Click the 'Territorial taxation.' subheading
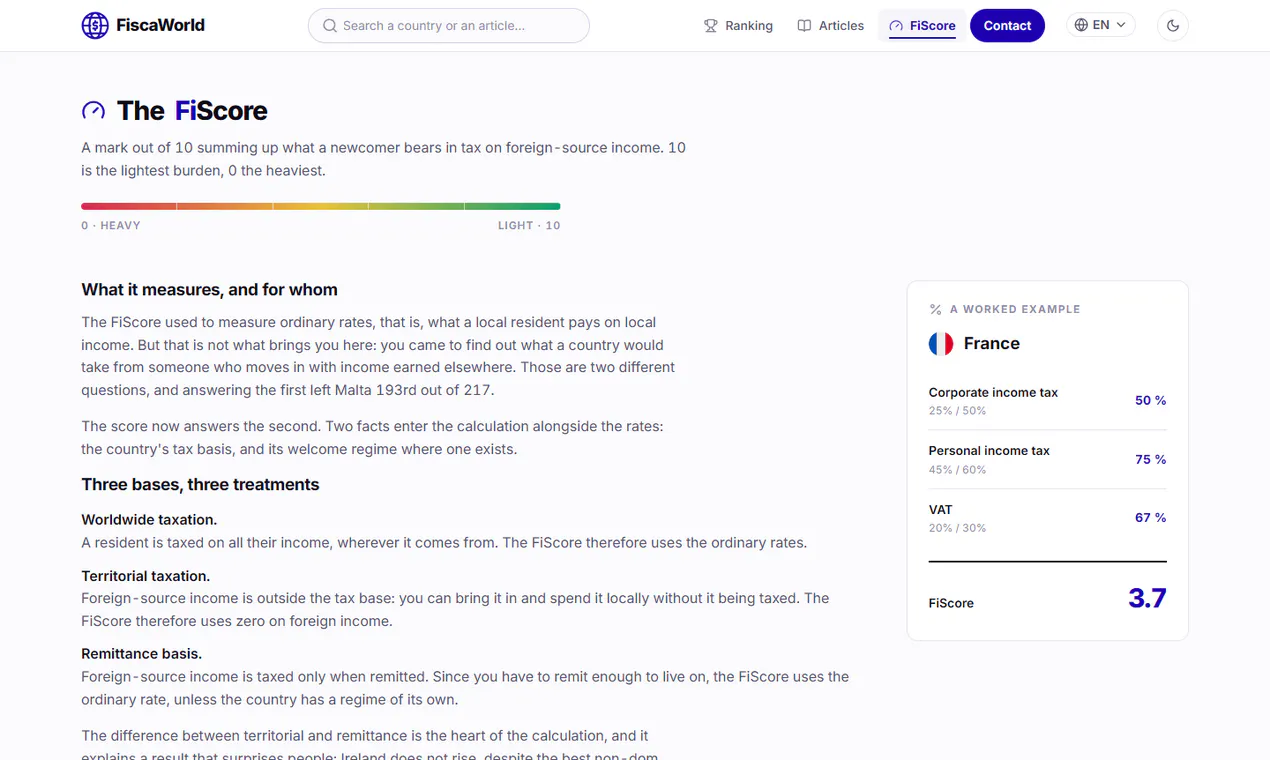This screenshot has height=760, width=1270. click(x=145, y=576)
